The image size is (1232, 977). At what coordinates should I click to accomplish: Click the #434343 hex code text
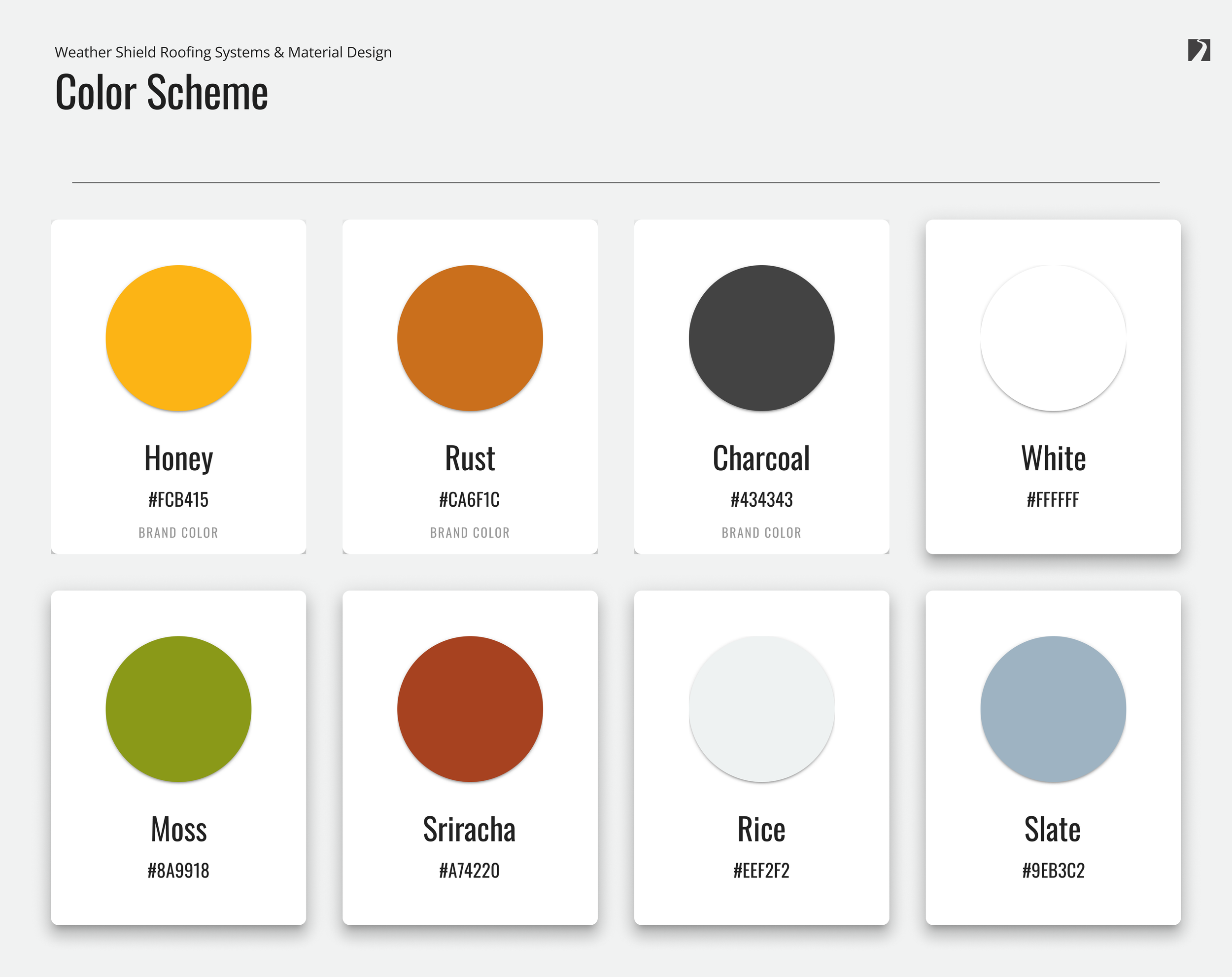[x=761, y=500]
